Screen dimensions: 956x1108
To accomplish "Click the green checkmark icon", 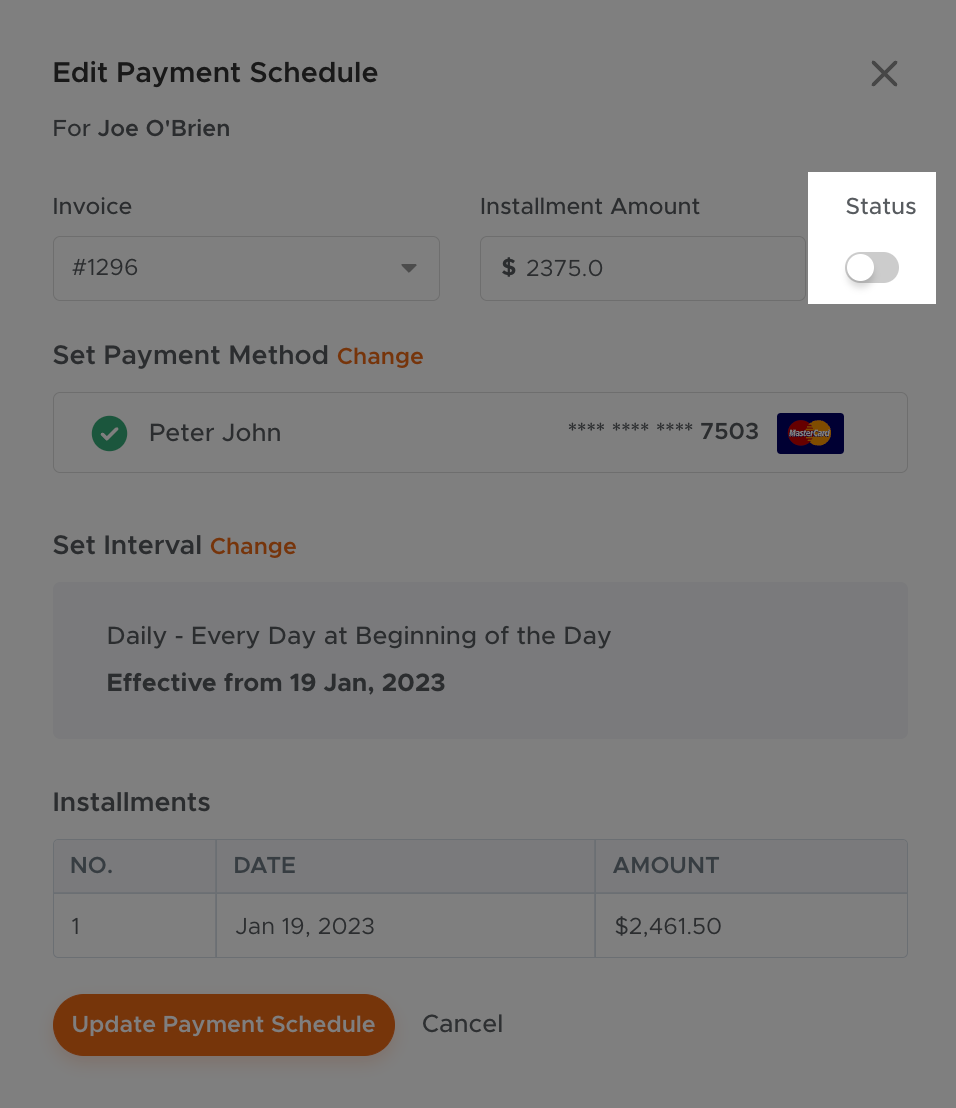I will click(110, 433).
